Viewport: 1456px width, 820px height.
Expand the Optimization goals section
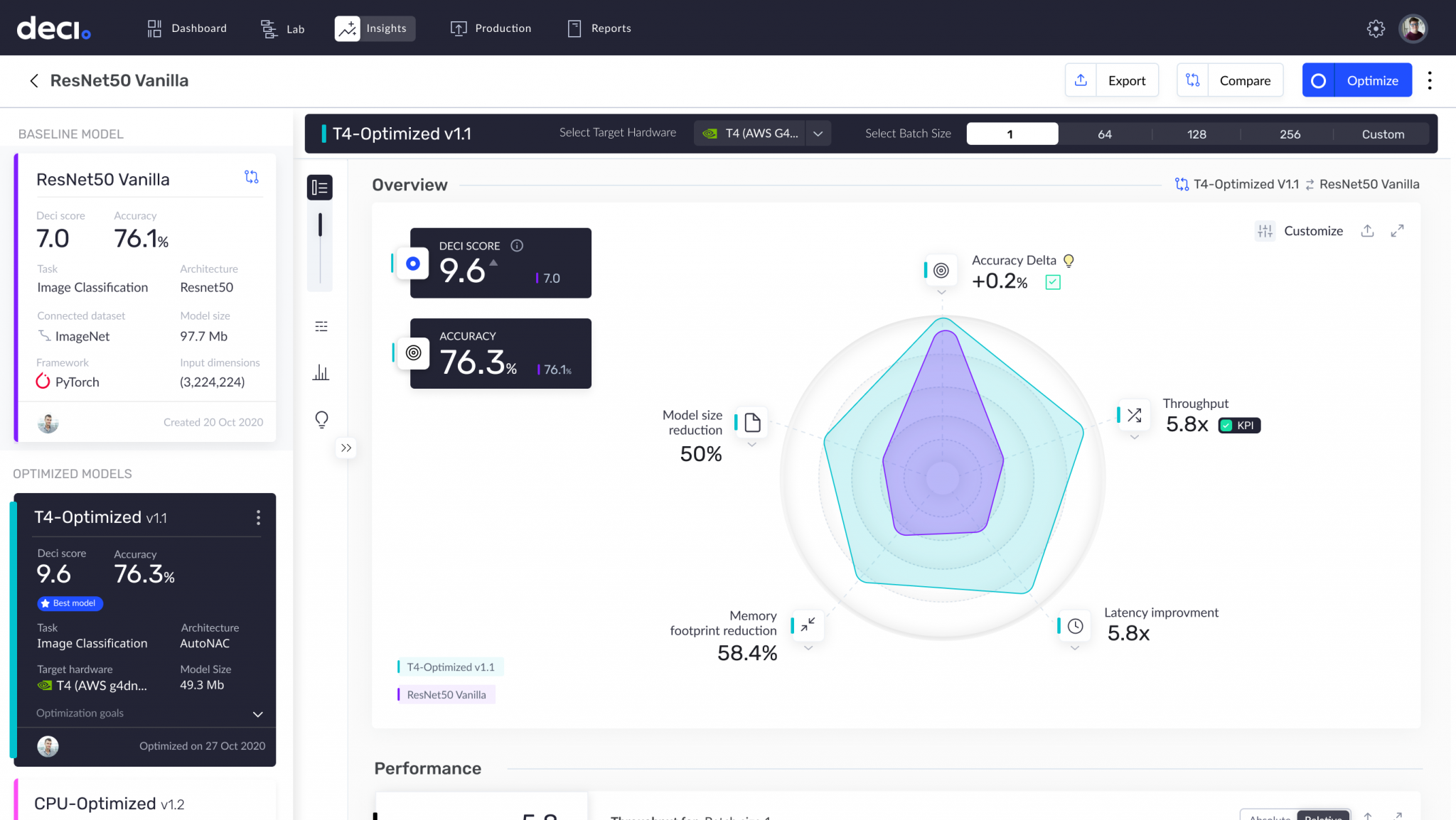[257, 714]
